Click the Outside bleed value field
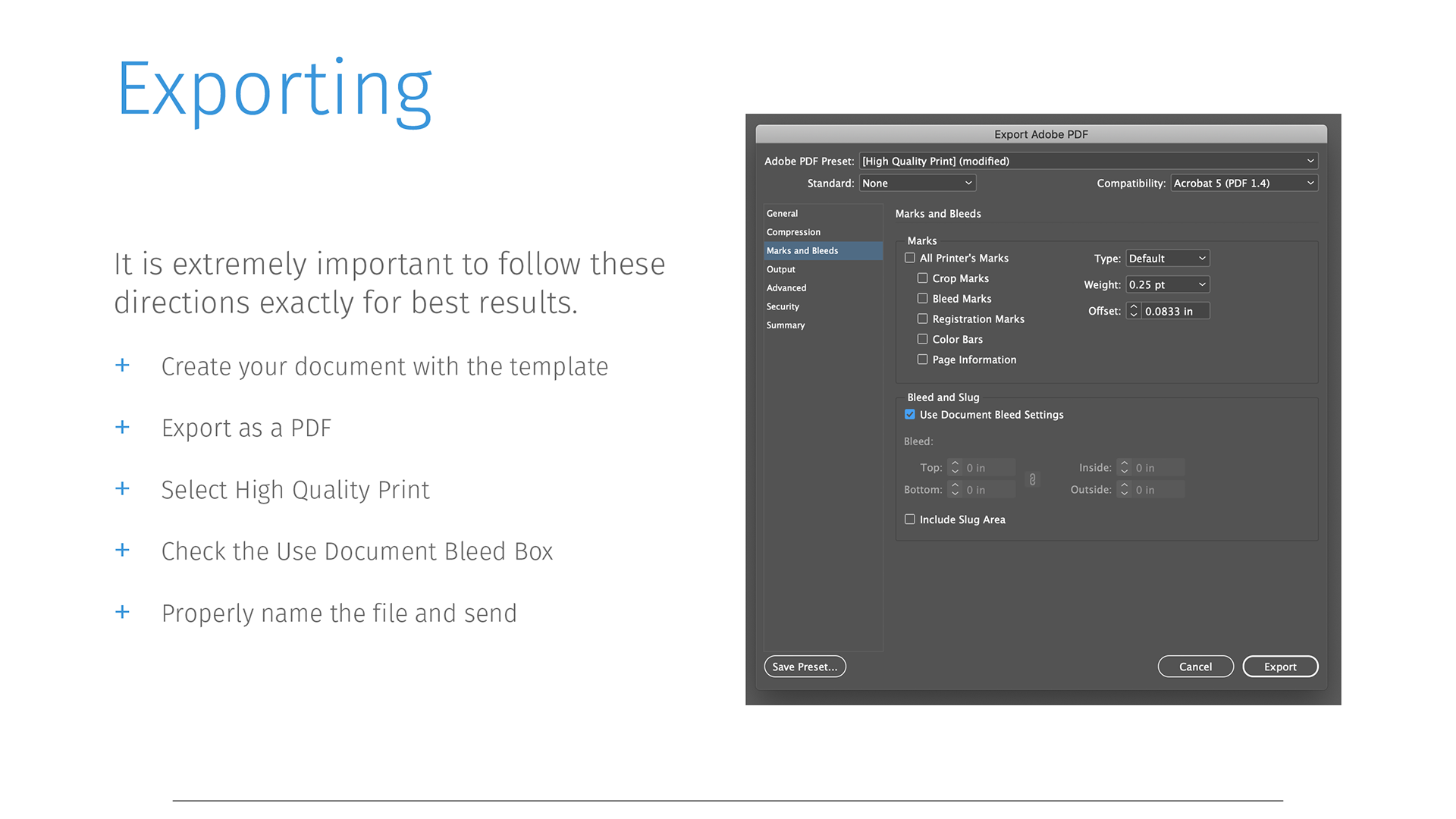This screenshot has height=819, width=1456. [x=1158, y=490]
